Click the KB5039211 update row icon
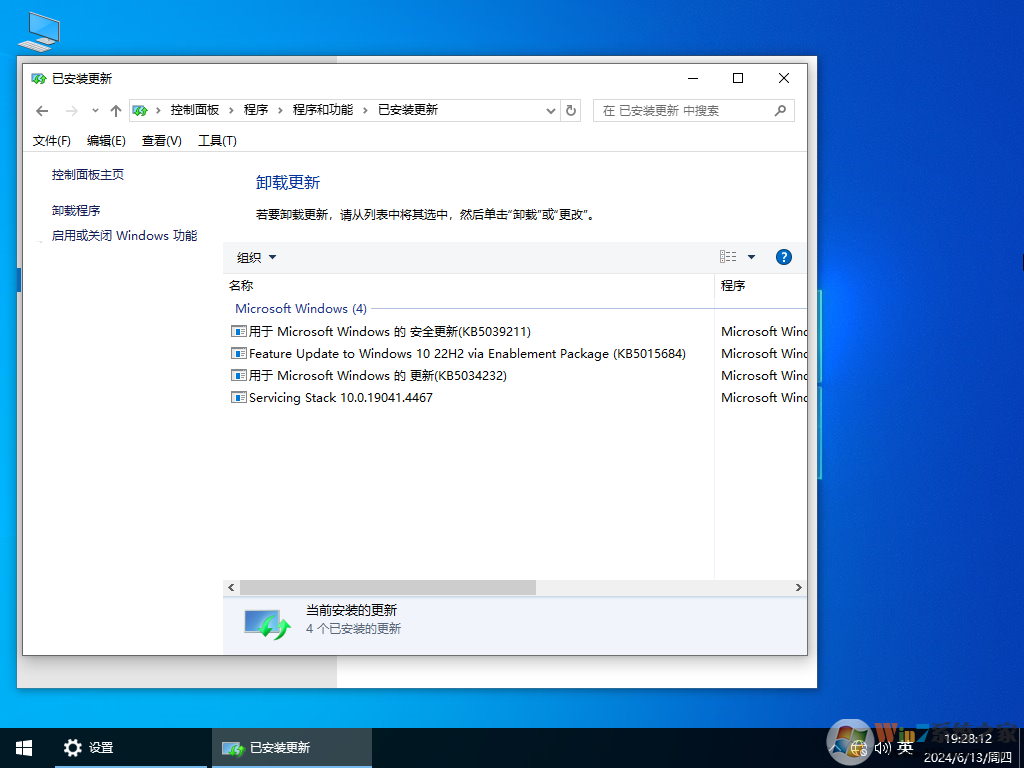 pos(238,331)
